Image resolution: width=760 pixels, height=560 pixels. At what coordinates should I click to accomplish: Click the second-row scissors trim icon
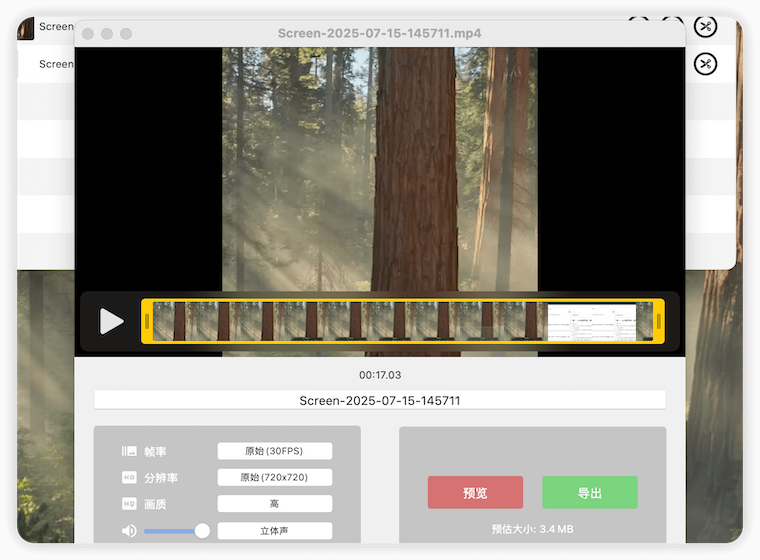pos(705,64)
